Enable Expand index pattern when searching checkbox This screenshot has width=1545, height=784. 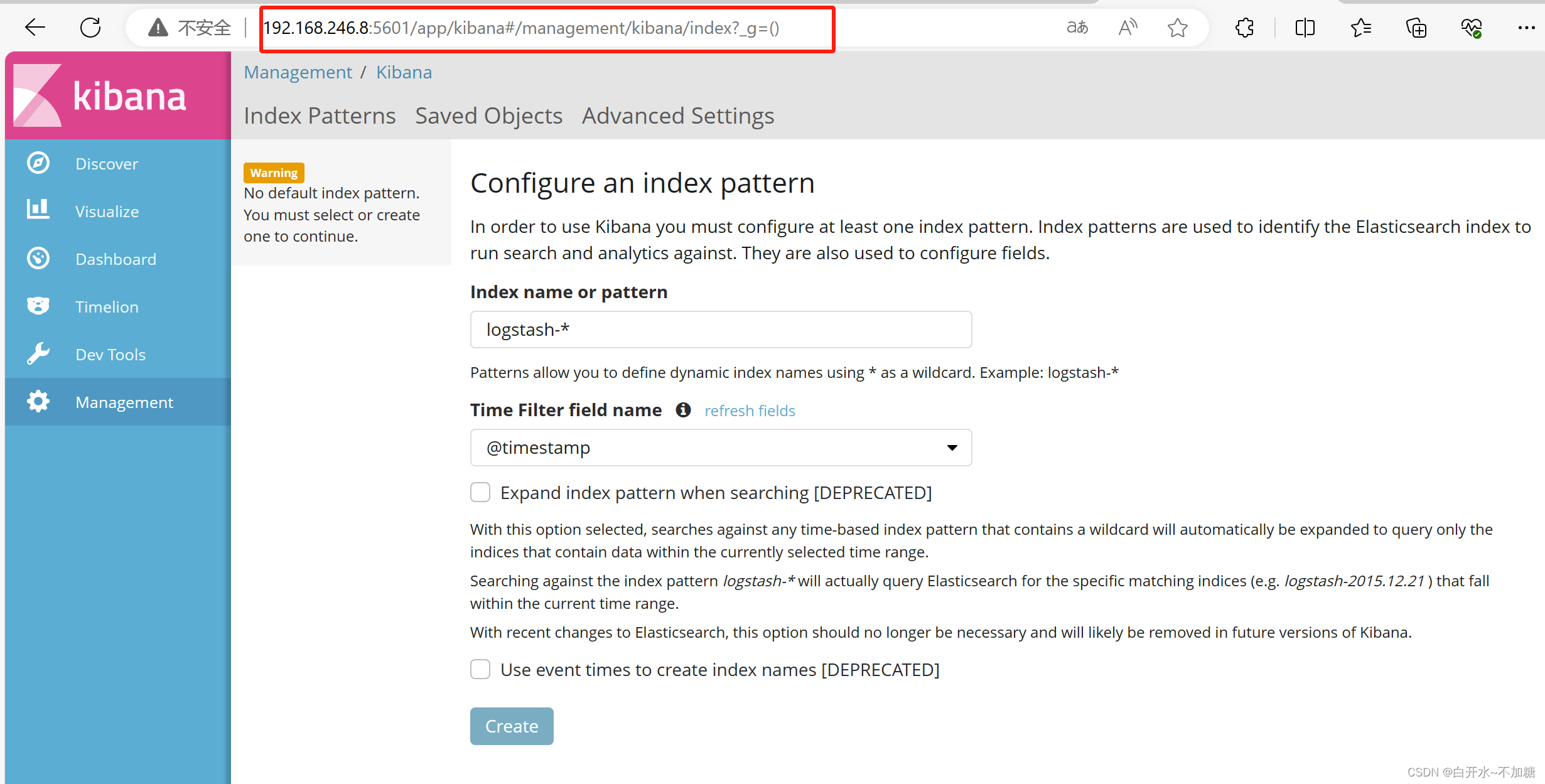[x=480, y=492]
